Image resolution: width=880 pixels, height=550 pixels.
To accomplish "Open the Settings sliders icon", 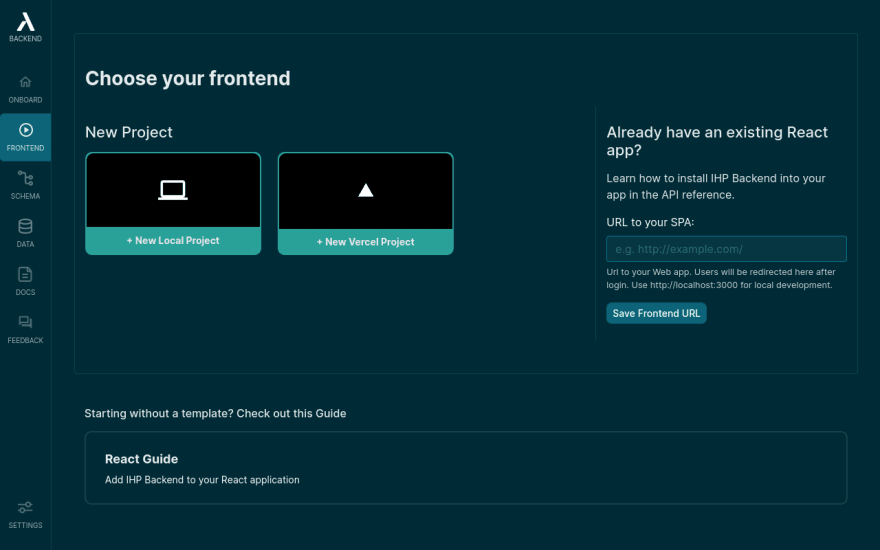I will click(x=25, y=507).
